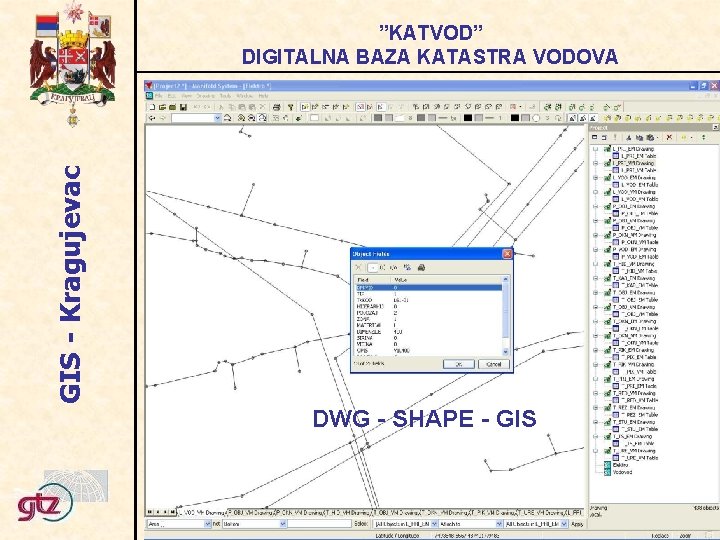
Task: Click the Manifold document icon beside File menu
Action: (x=149, y=96)
